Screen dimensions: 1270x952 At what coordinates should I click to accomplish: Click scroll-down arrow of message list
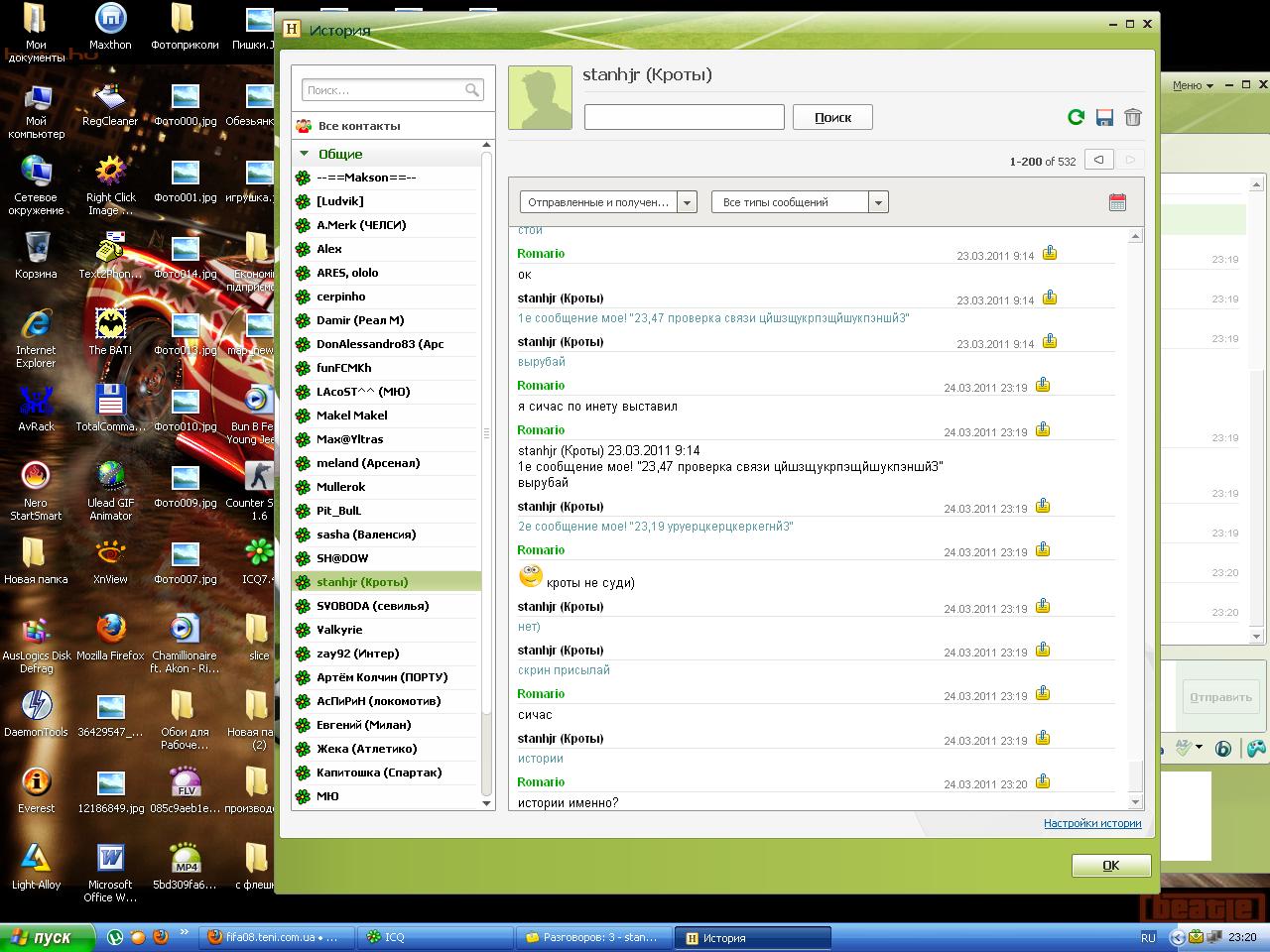click(1136, 801)
